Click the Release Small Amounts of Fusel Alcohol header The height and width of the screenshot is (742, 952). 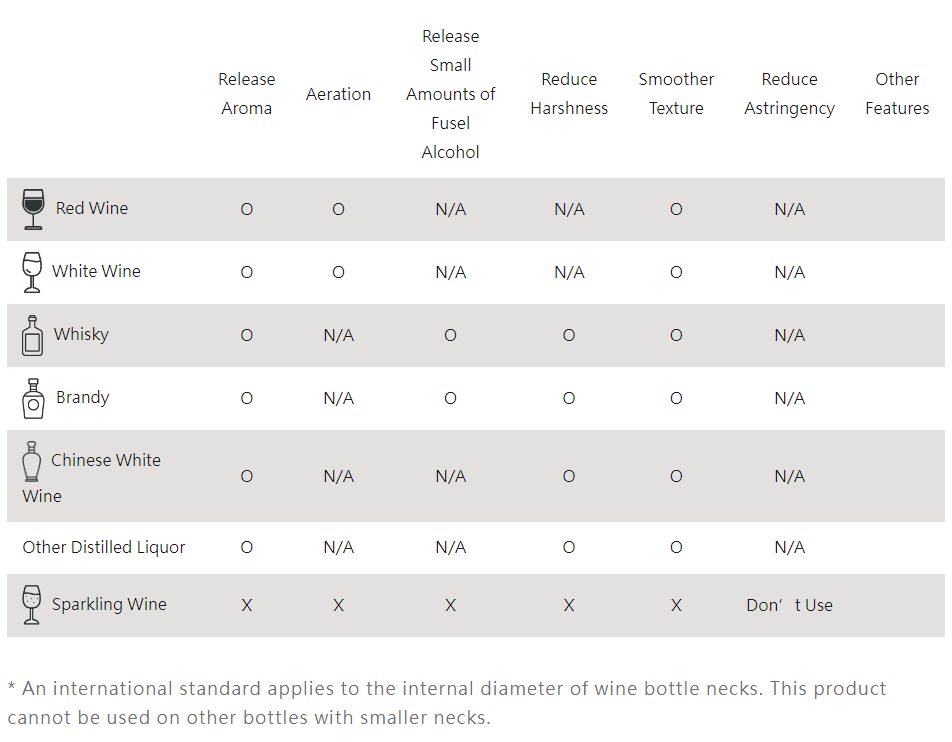pos(450,94)
